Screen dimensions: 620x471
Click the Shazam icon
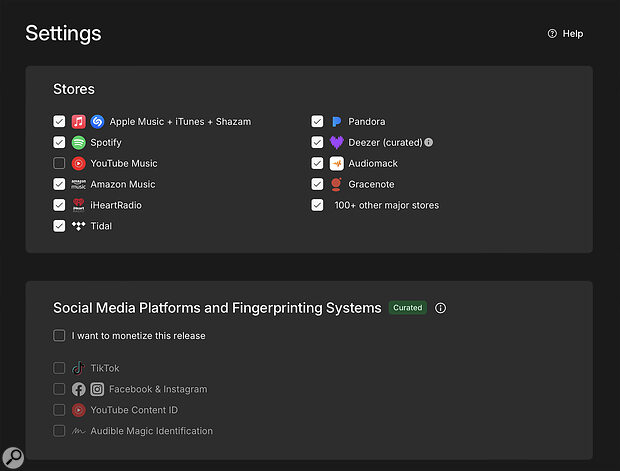click(97, 121)
